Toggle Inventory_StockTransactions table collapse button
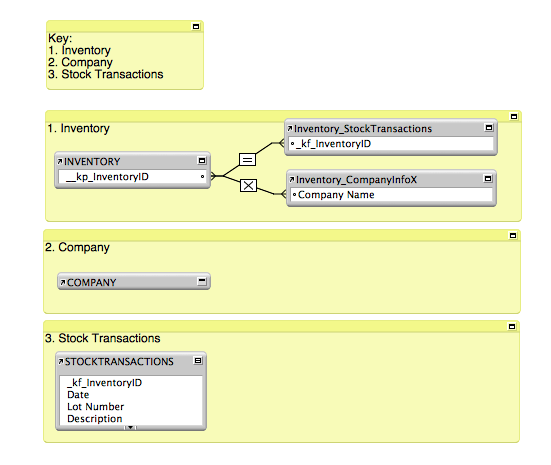Viewport: 551px width, 465px height. click(x=489, y=128)
